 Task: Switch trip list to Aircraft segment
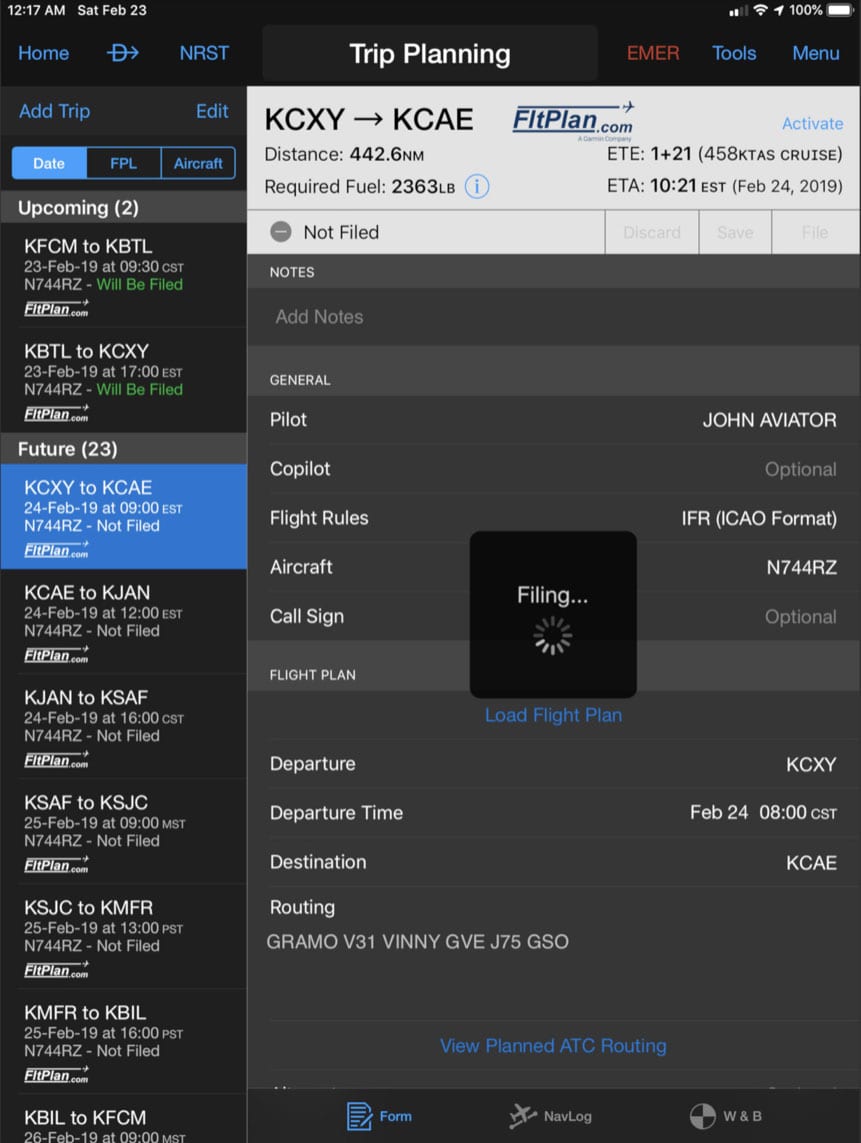tap(198, 163)
